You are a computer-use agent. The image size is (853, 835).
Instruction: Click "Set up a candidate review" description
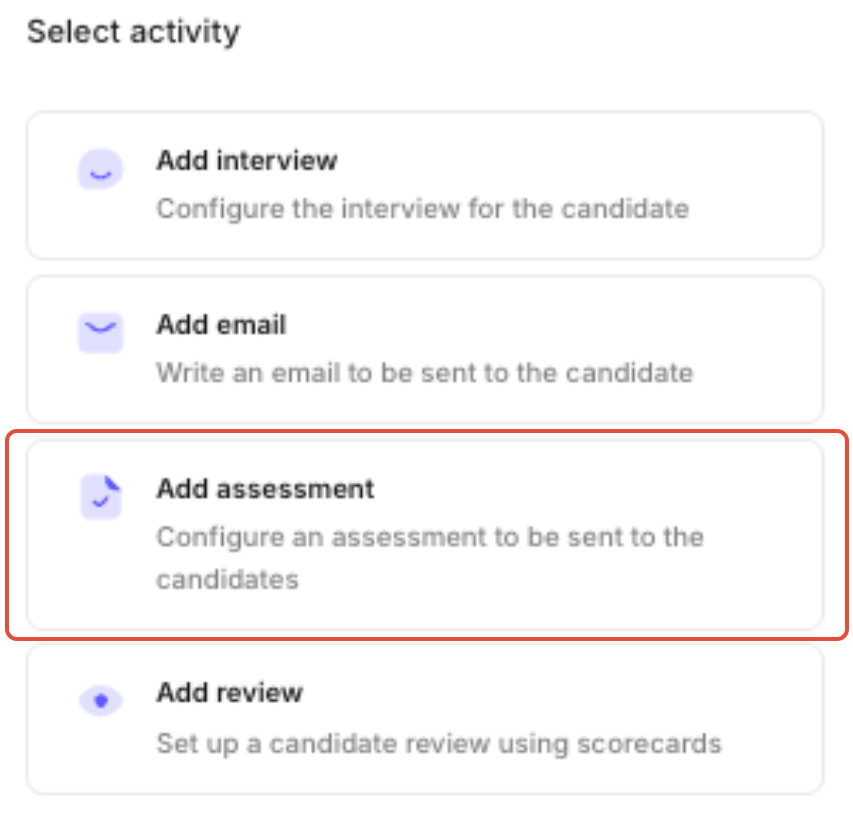438,744
